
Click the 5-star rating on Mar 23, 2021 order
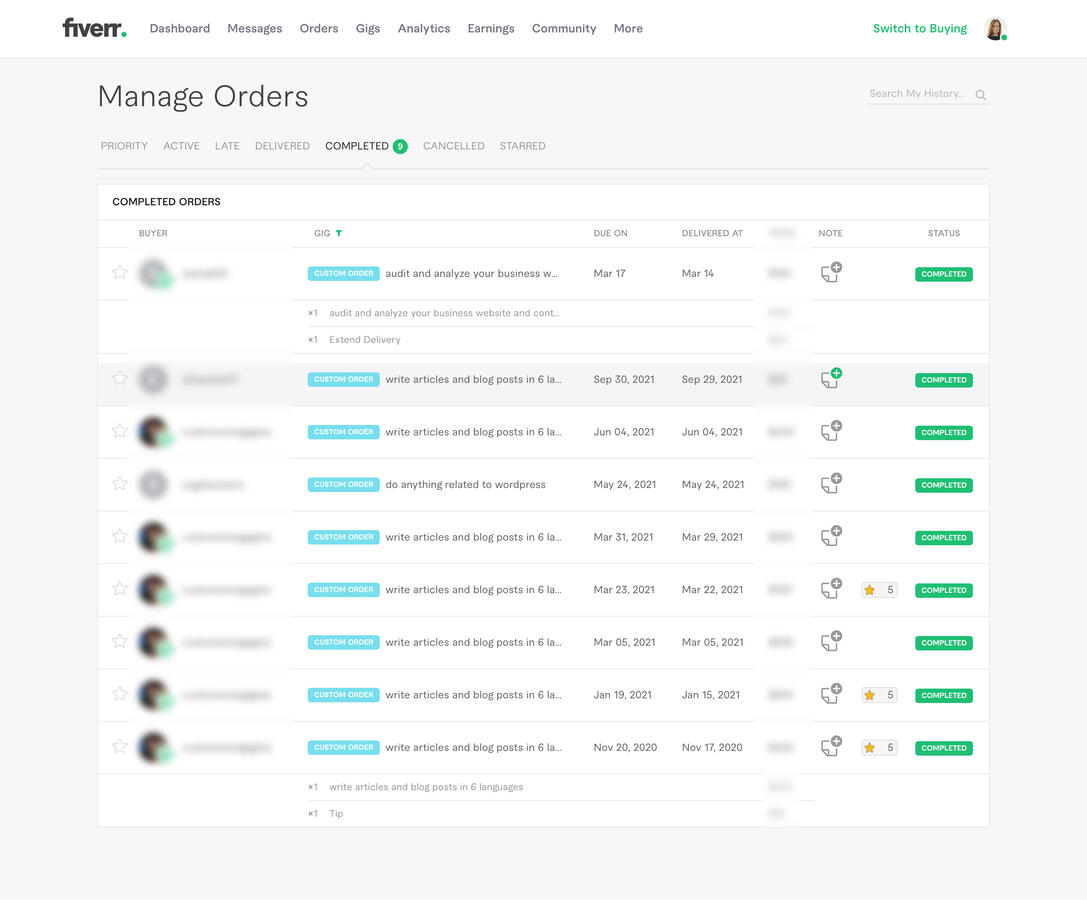coord(879,590)
